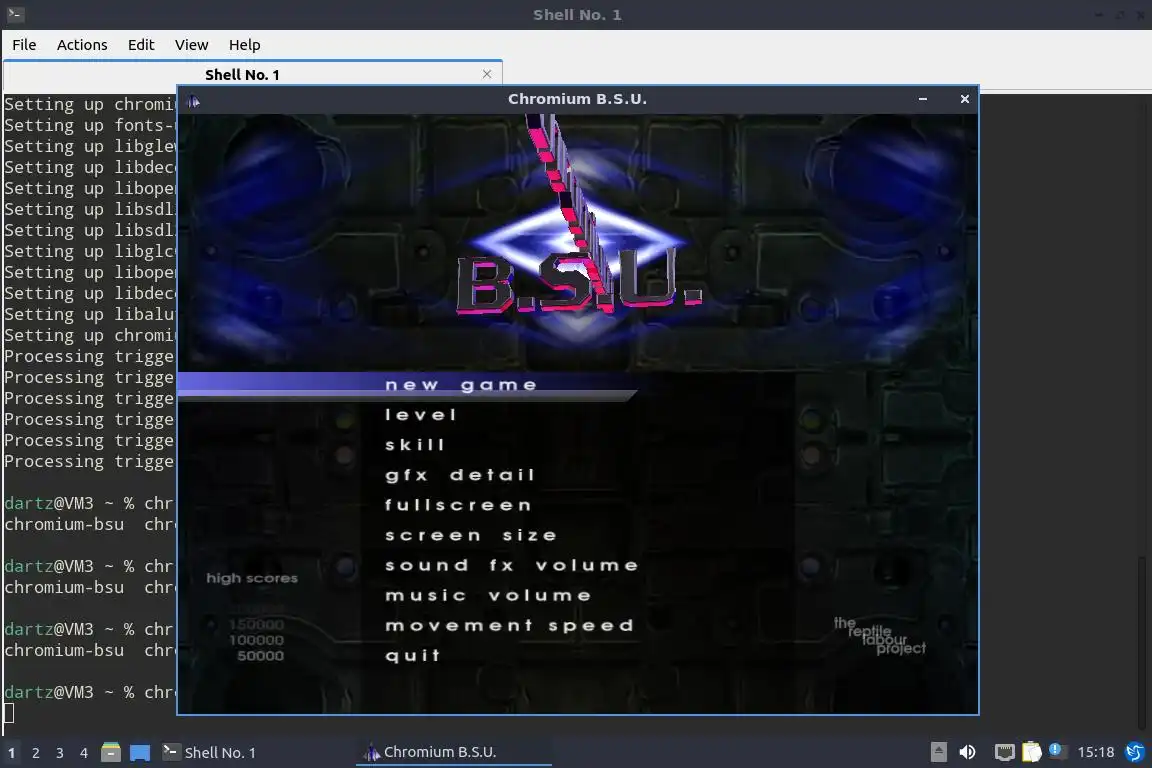Click the 150000 high score entry

coord(256,625)
